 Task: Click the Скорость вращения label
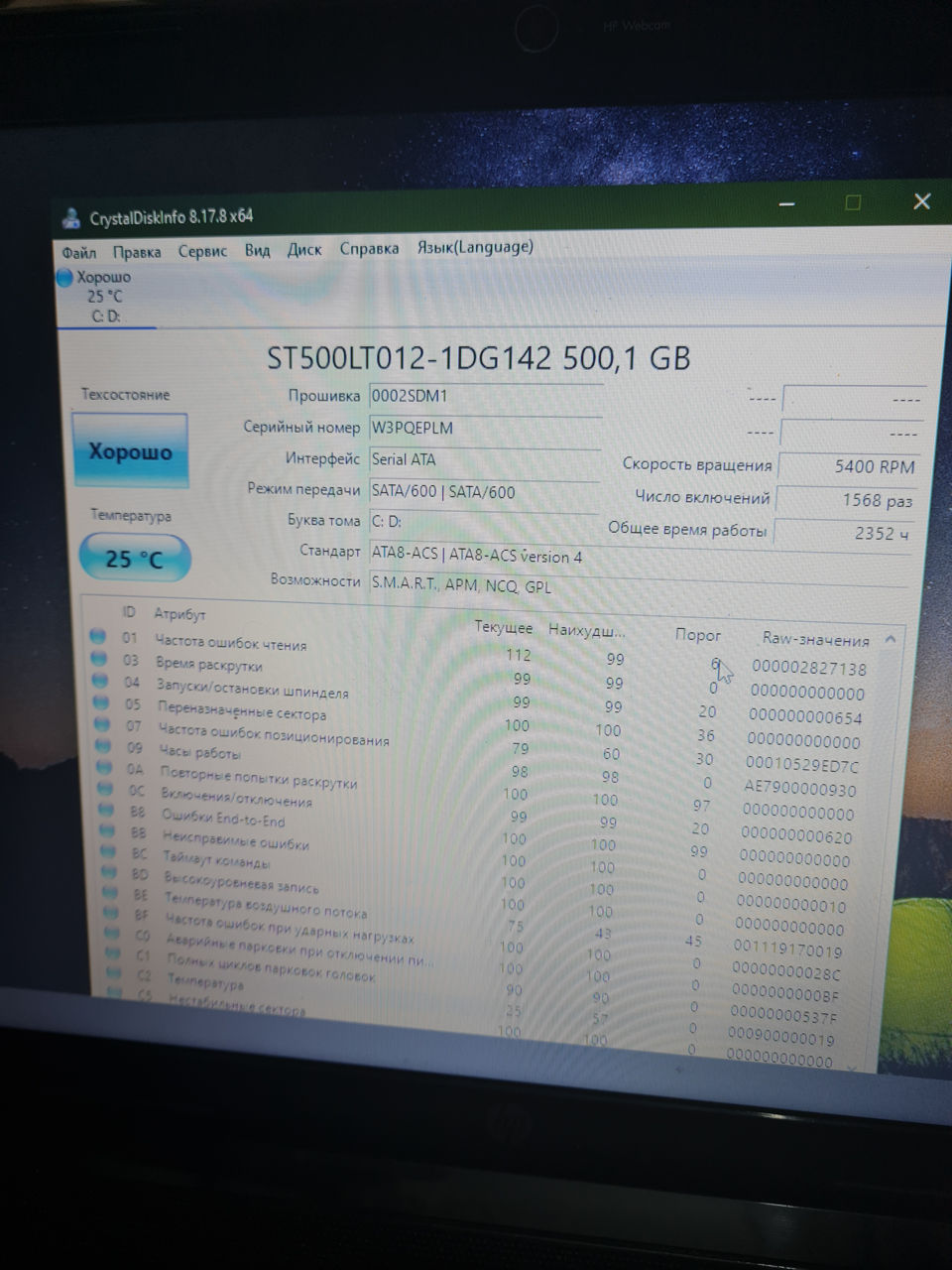(697, 463)
